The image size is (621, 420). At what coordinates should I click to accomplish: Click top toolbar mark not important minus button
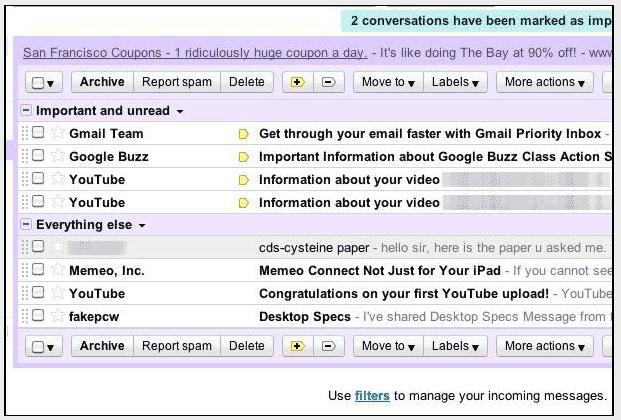click(x=328, y=82)
